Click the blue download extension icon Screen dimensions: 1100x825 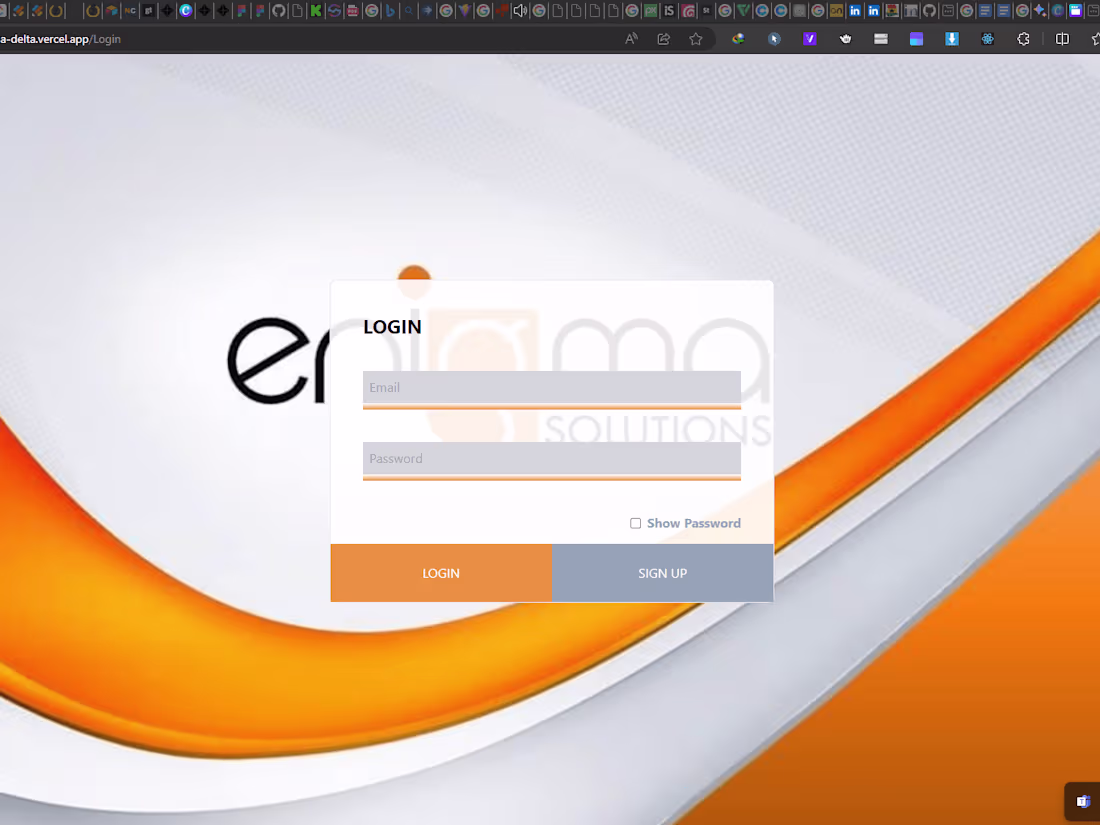[x=952, y=38]
